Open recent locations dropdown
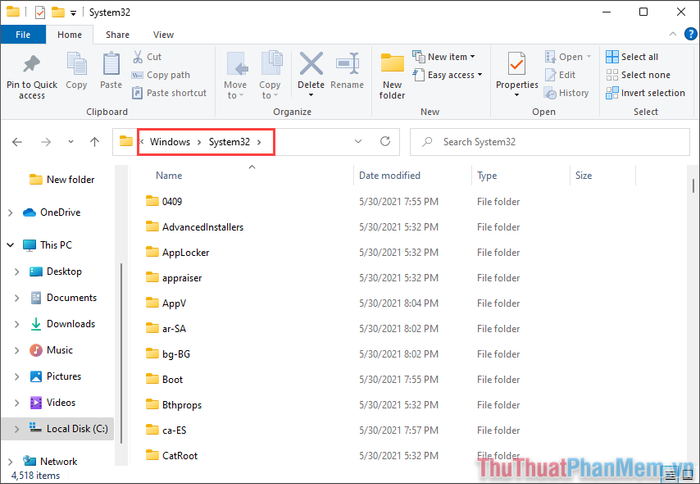700x484 pixels. [x=71, y=142]
